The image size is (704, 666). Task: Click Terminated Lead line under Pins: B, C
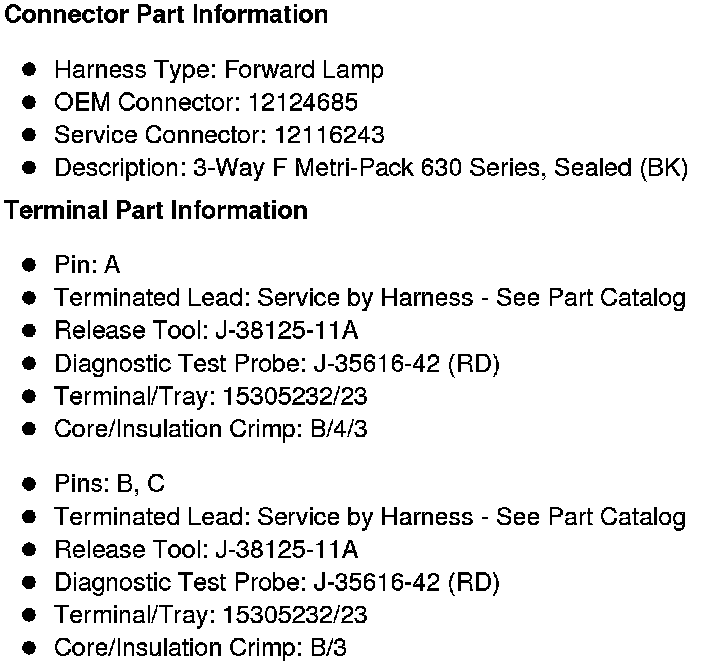click(370, 517)
